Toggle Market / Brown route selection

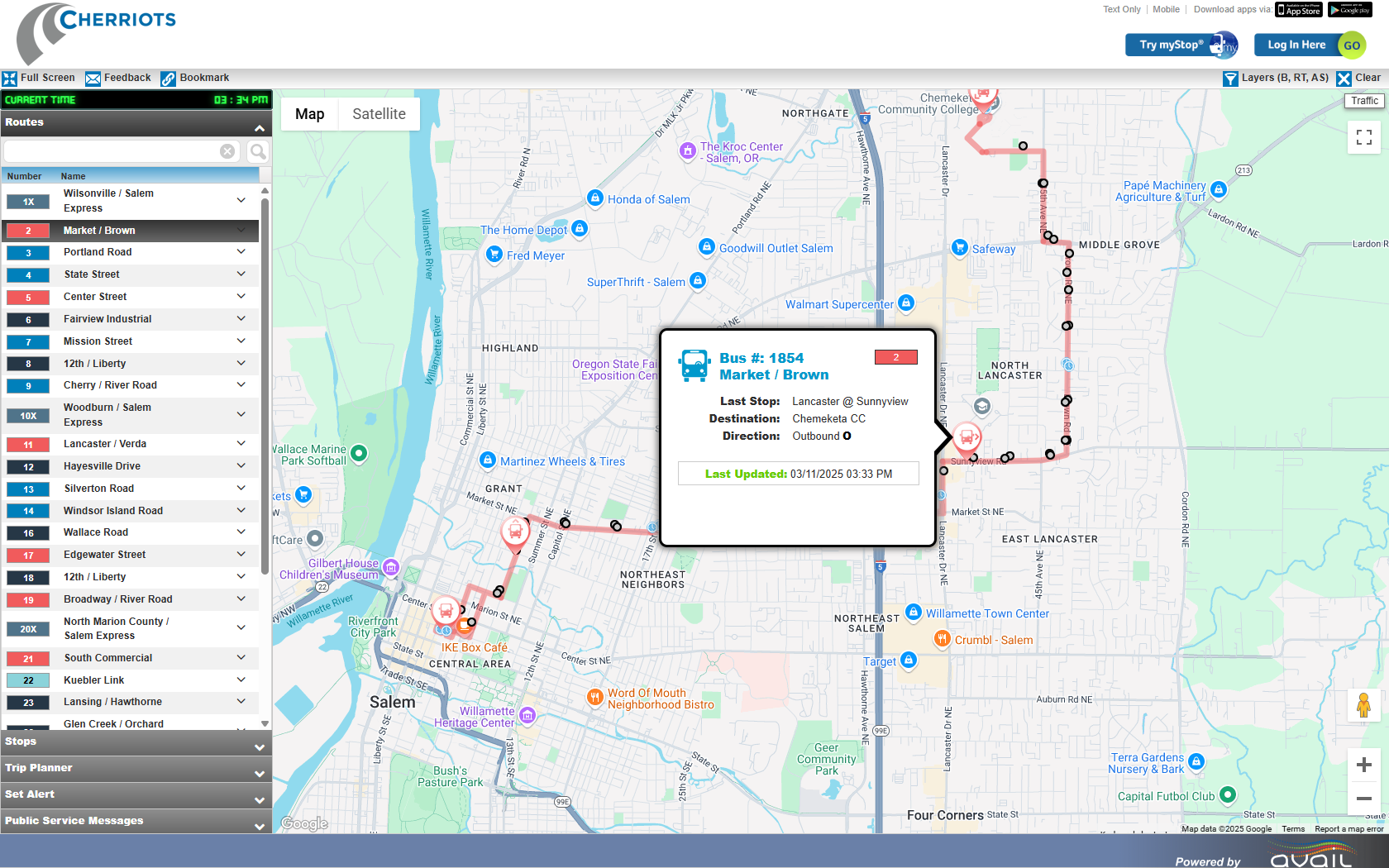(x=99, y=231)
